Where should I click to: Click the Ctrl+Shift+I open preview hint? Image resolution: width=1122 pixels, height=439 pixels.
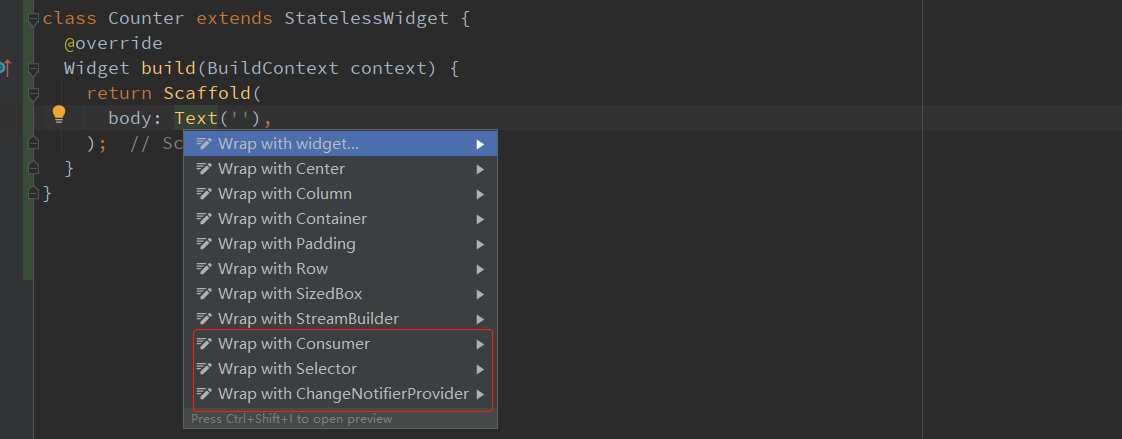coord(292,419)
